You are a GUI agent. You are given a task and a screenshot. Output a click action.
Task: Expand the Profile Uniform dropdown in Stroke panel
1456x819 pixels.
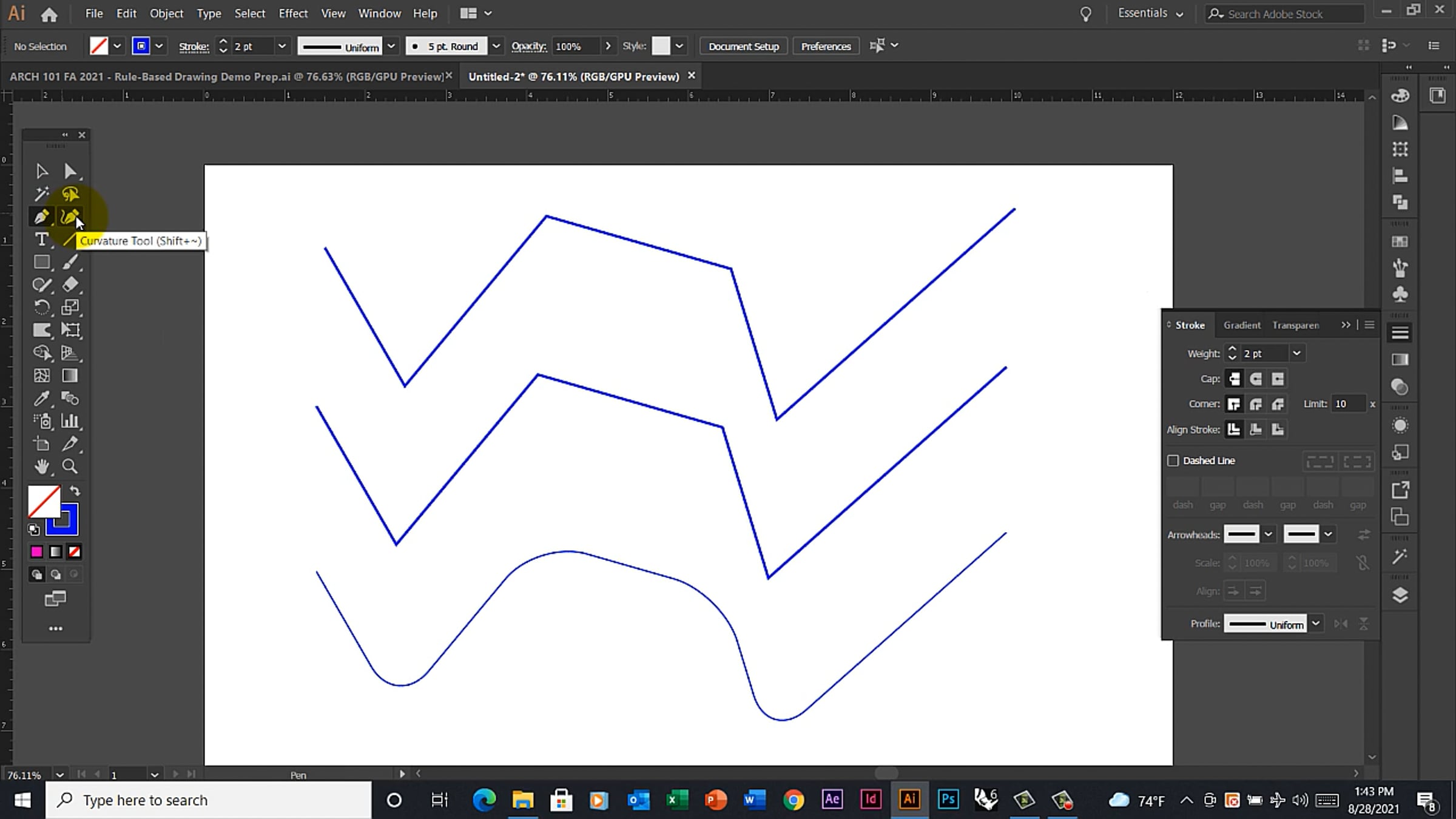click(x=1315, y=624)
